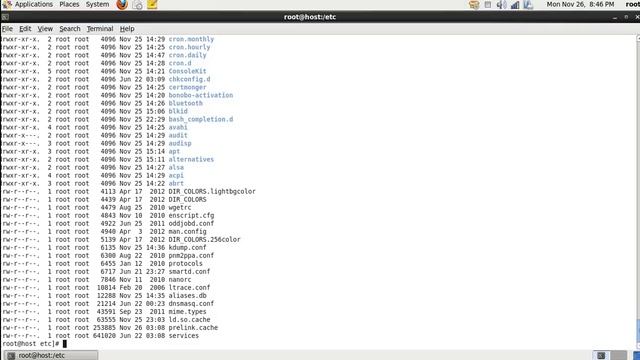Open the network connection monitor tray icon
Screen dimensions: 640x360
tap(528, 5)
